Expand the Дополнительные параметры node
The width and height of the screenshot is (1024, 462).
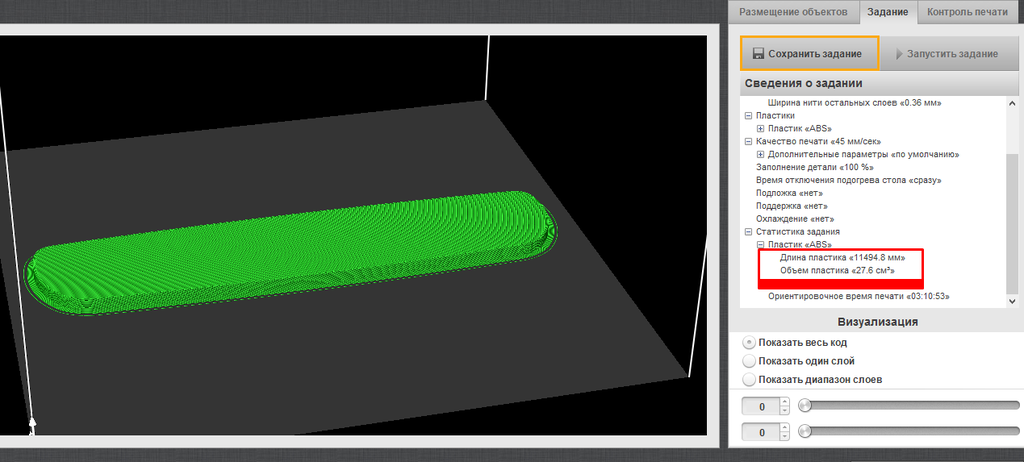tap(760, 155)
